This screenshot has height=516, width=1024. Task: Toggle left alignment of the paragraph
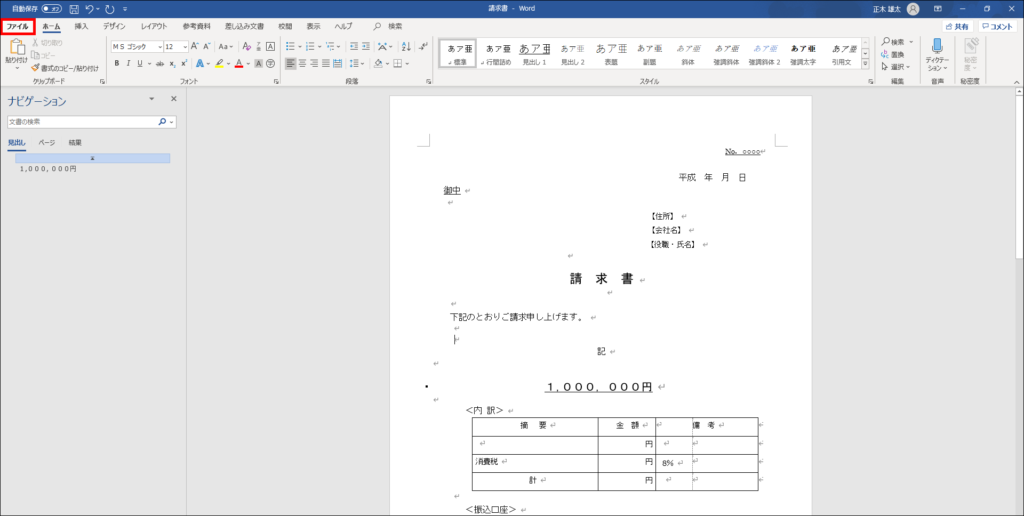[291, 63]
